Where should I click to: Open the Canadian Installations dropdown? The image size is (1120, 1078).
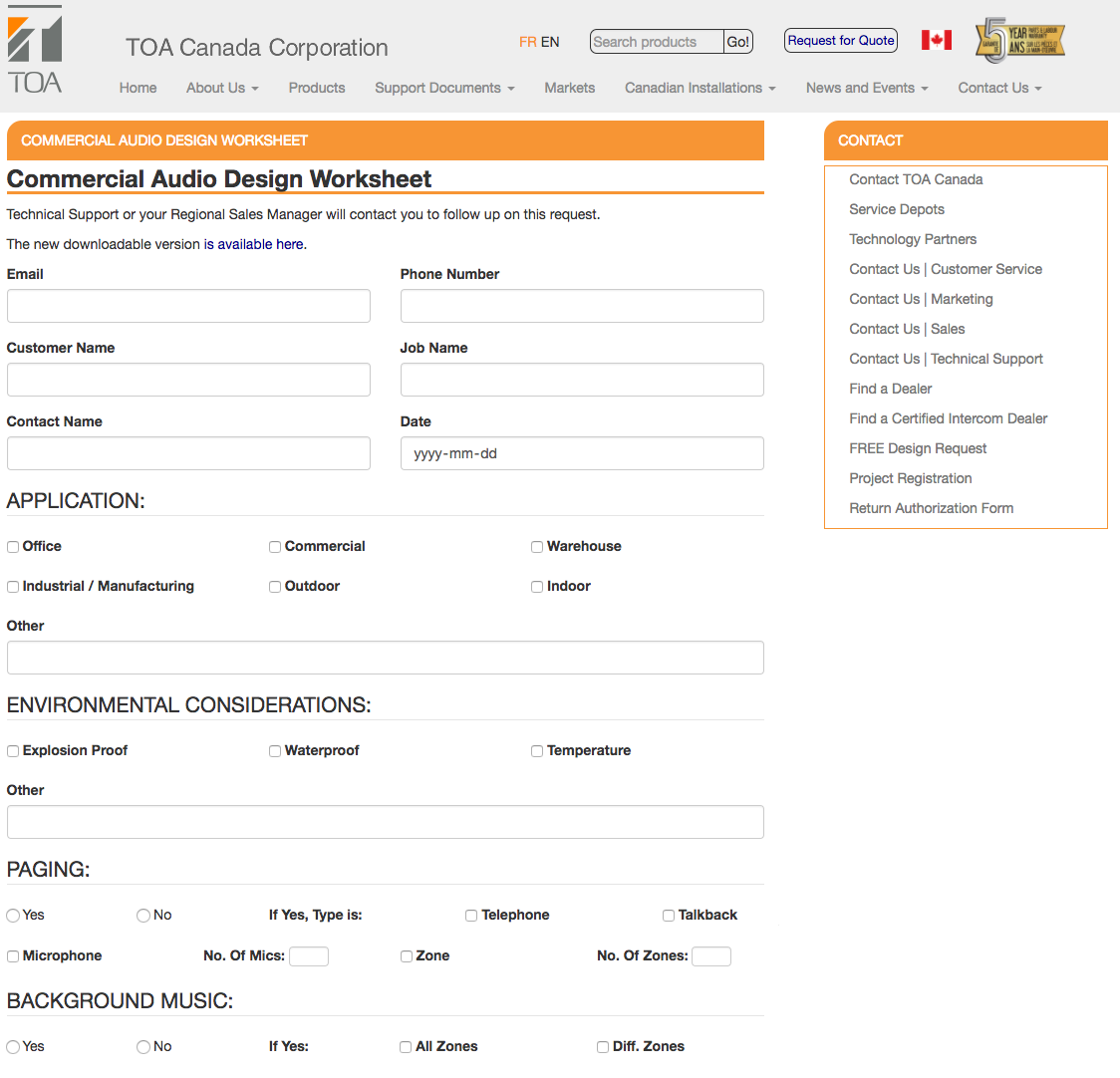pyautogui.click(x=700, y=88)
